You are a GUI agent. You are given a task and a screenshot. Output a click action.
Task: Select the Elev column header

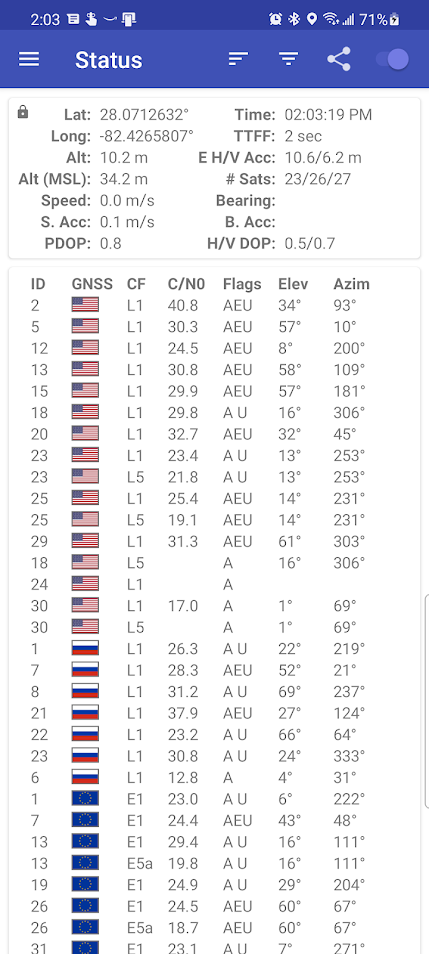293,284
